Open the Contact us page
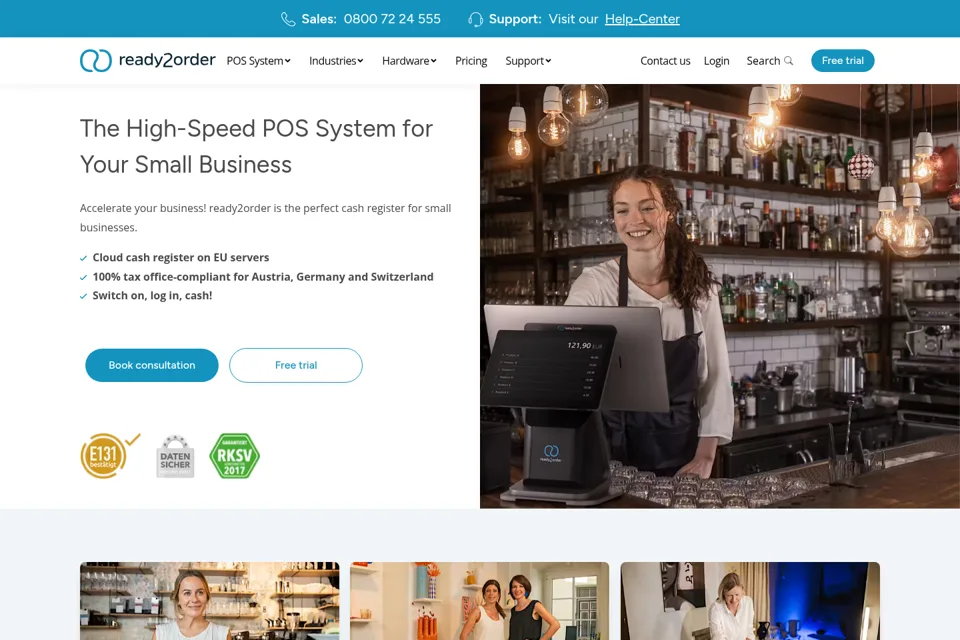 (x=665, y=61)
